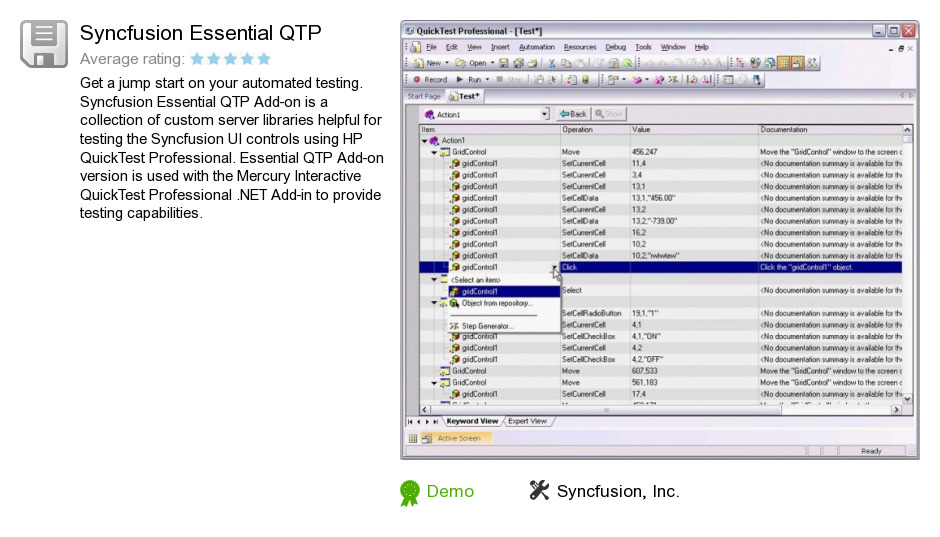
Task: Open dropdown arrow next to New
Action: click(x=447, y=63)
